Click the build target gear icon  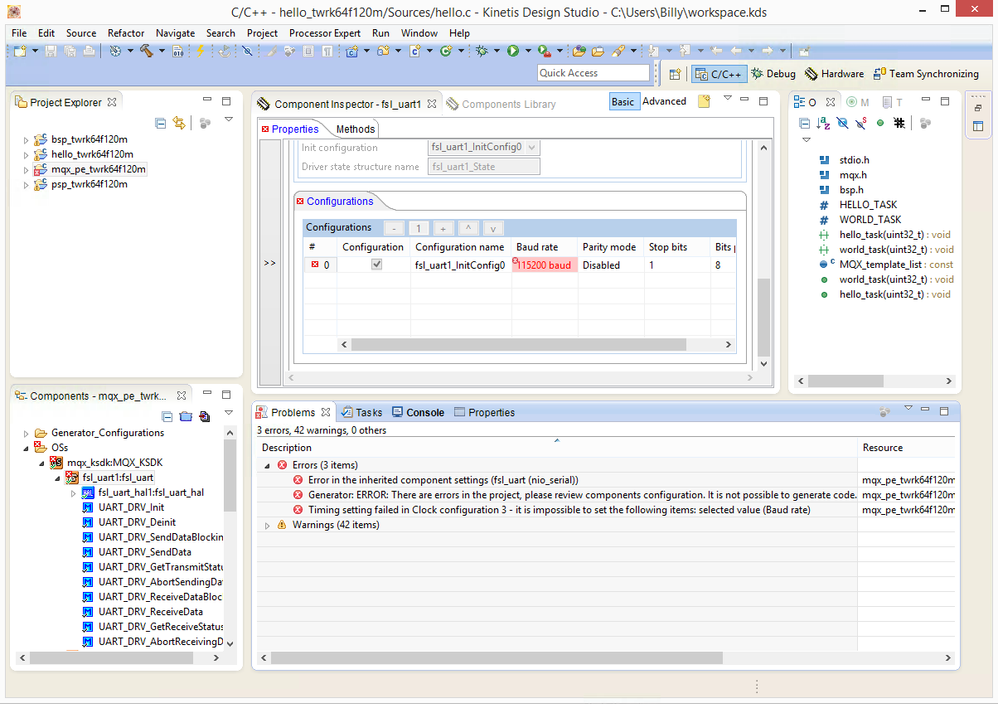(x=115, y=52)
